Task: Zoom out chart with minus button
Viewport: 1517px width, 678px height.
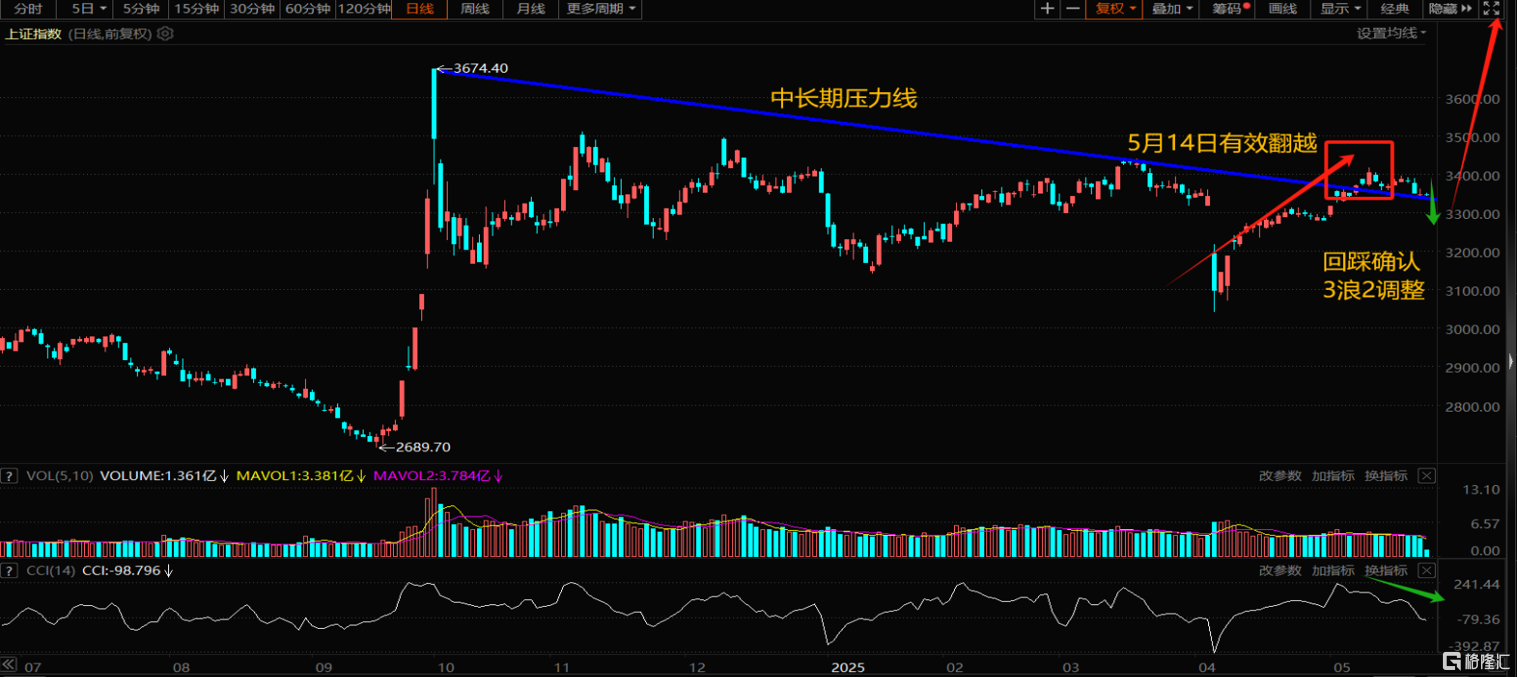Action: (1073, 9)
